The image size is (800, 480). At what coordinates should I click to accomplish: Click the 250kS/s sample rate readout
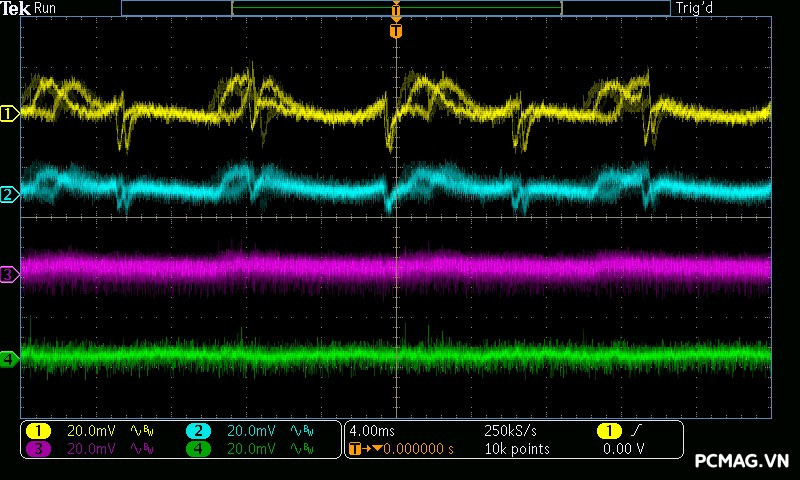[511, 430]
